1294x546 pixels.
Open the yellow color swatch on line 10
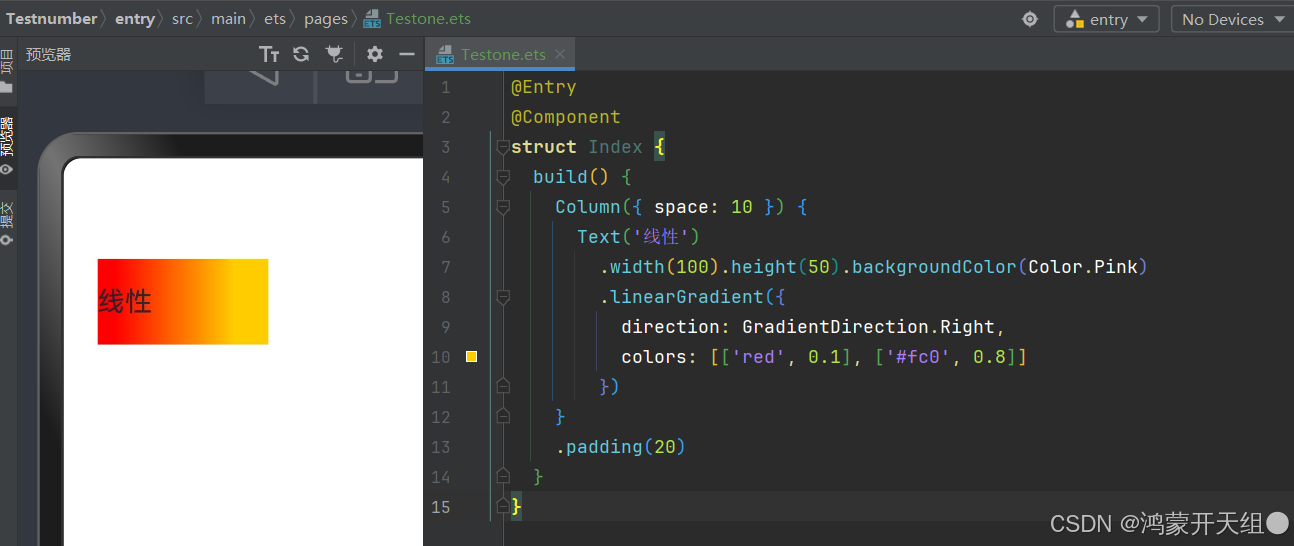[x=471, y=357]
